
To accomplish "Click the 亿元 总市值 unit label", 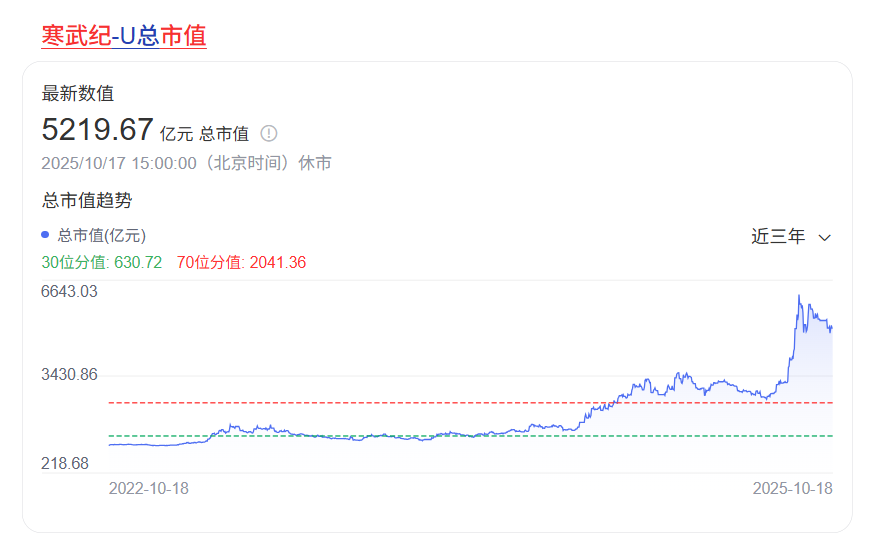I will 204,134.
